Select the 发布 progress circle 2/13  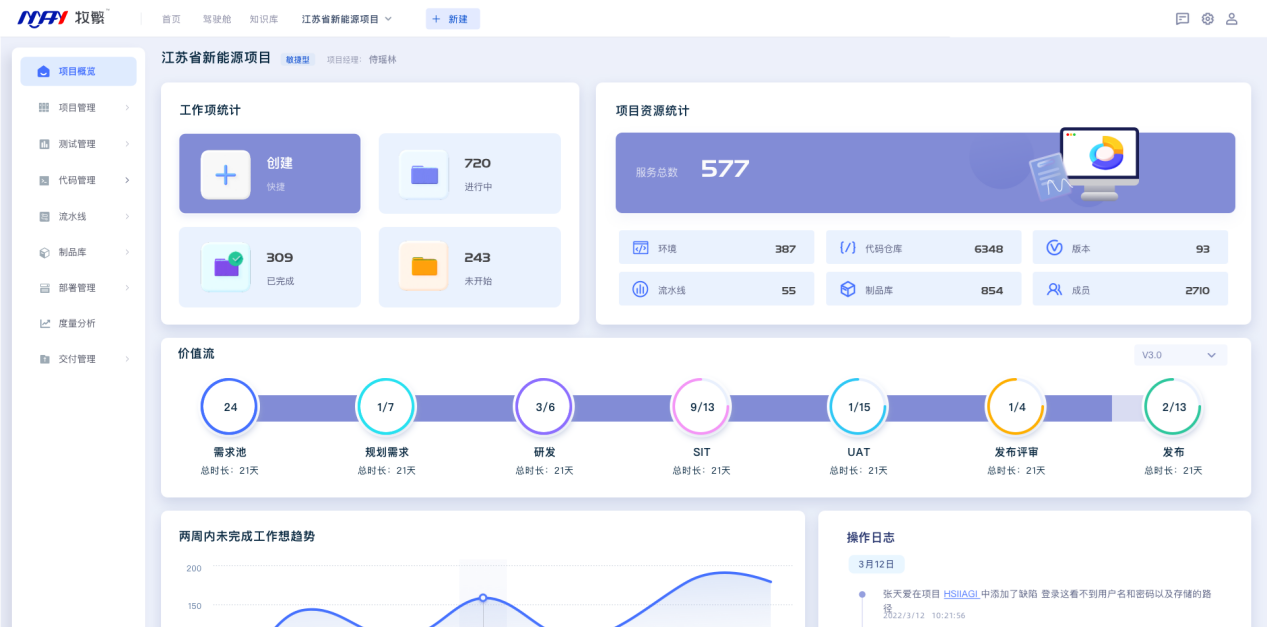(1173, 407)
